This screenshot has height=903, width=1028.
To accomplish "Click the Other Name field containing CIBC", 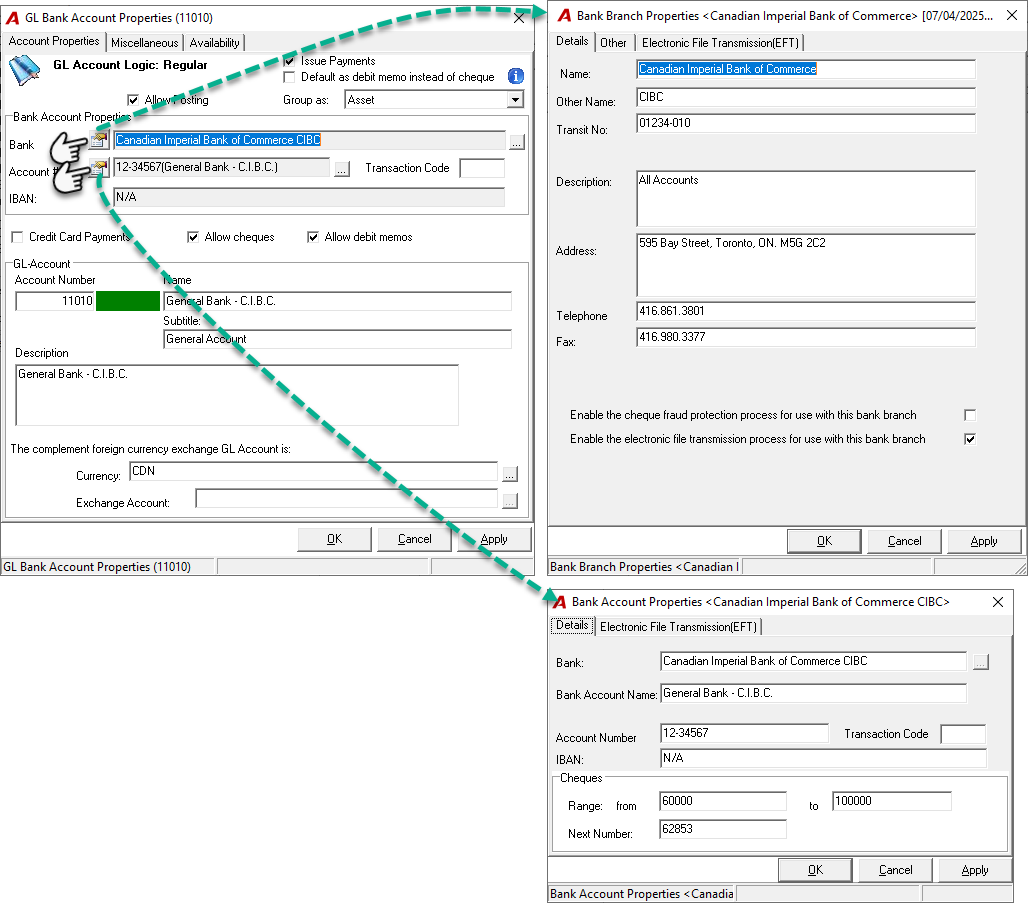I will [x=806, y=97].
